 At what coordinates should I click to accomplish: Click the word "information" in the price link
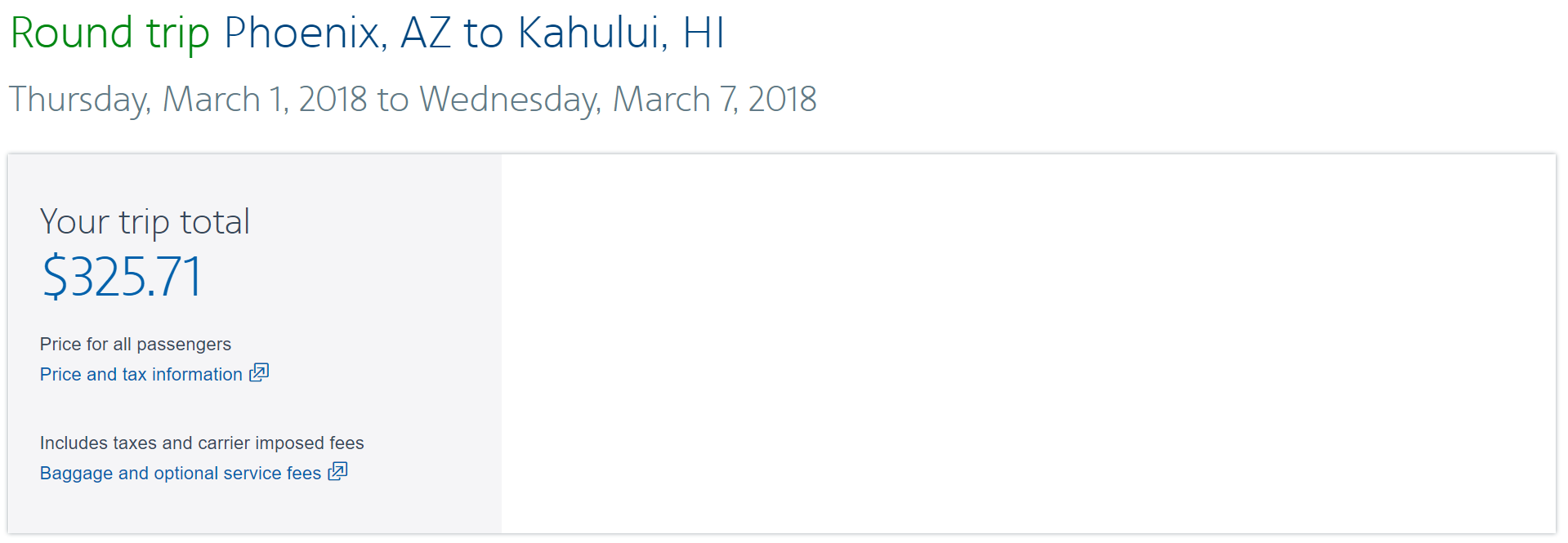click(197, 375)
